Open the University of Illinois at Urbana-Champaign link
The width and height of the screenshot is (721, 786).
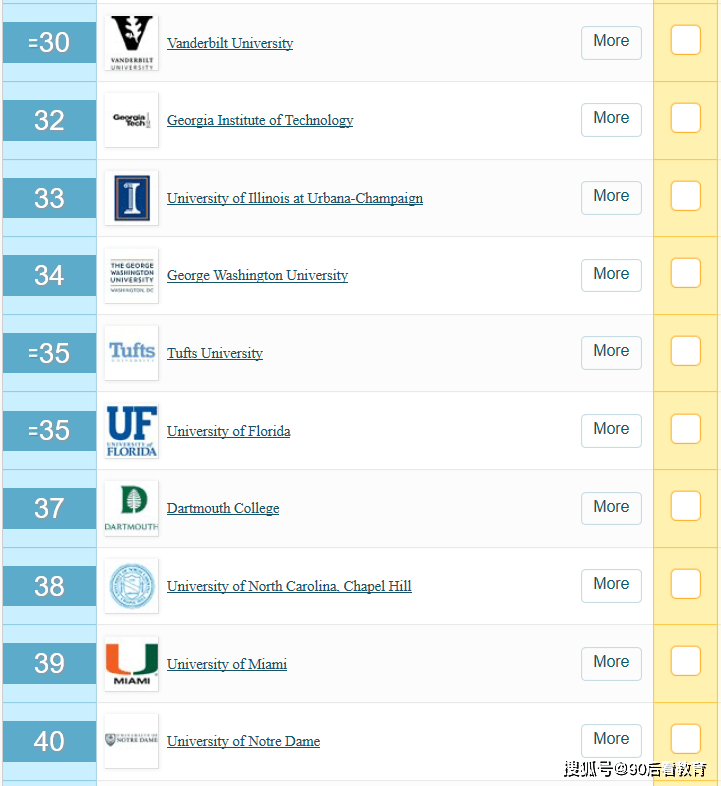295,199
